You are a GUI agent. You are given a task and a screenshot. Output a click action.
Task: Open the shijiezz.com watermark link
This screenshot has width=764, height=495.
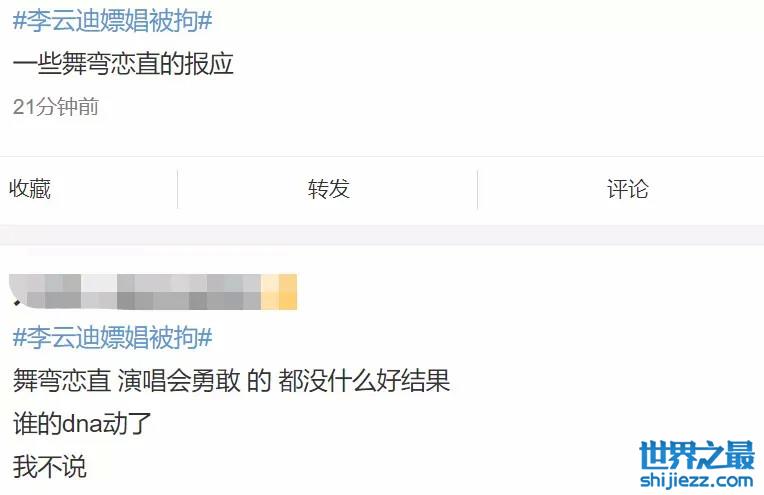697,481
